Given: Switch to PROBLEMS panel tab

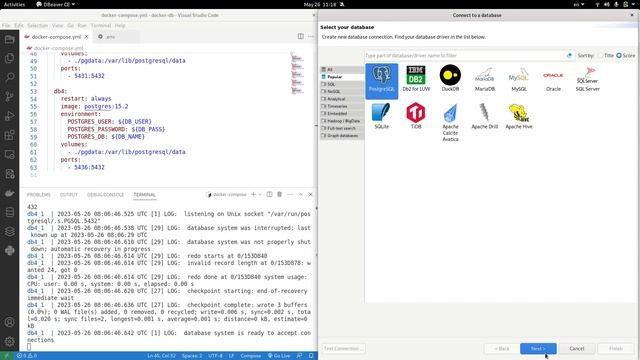Looking at the screenshot, I should tap(39, 195).
